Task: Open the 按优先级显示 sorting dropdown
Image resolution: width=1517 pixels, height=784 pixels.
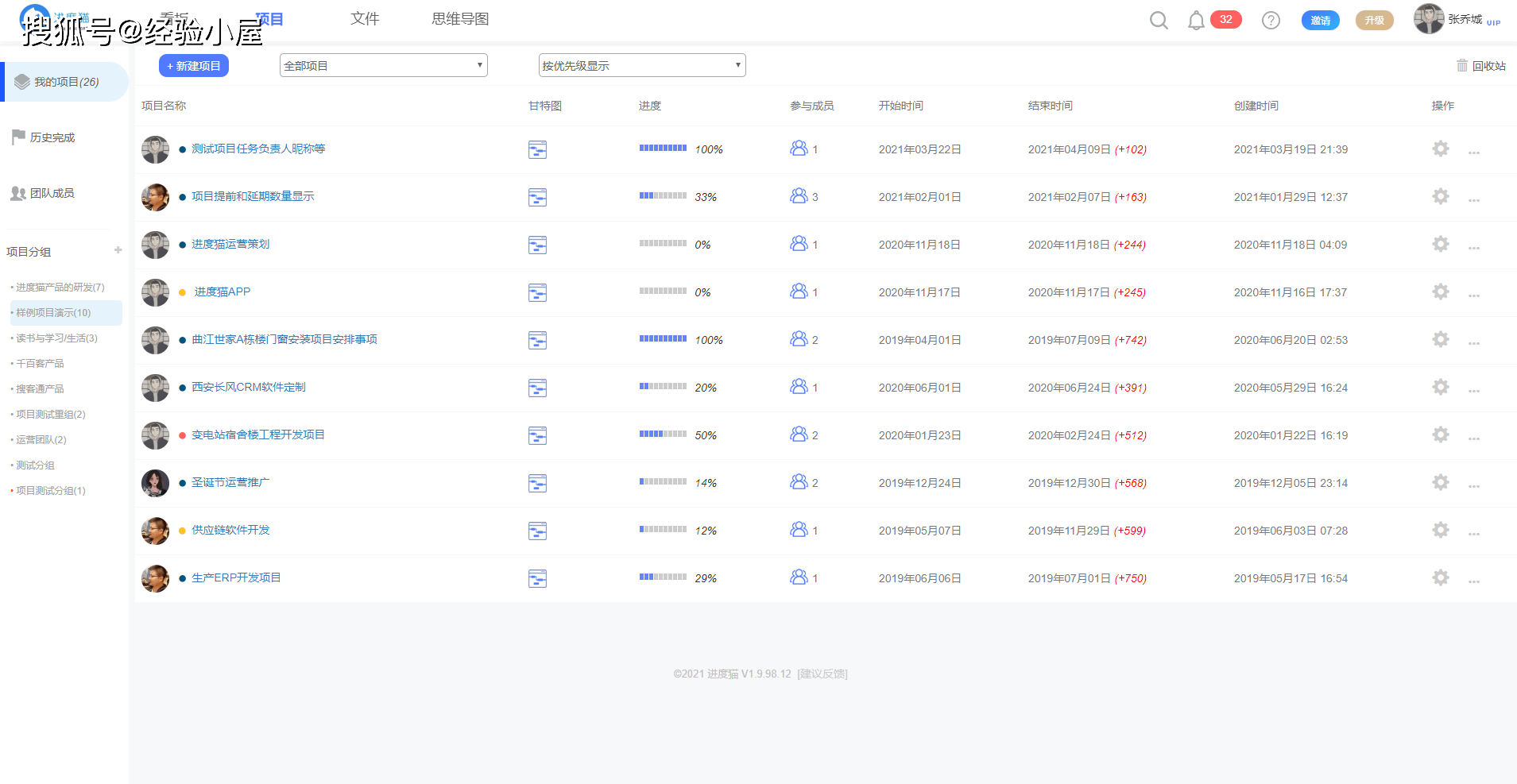Action: (641, 66)
